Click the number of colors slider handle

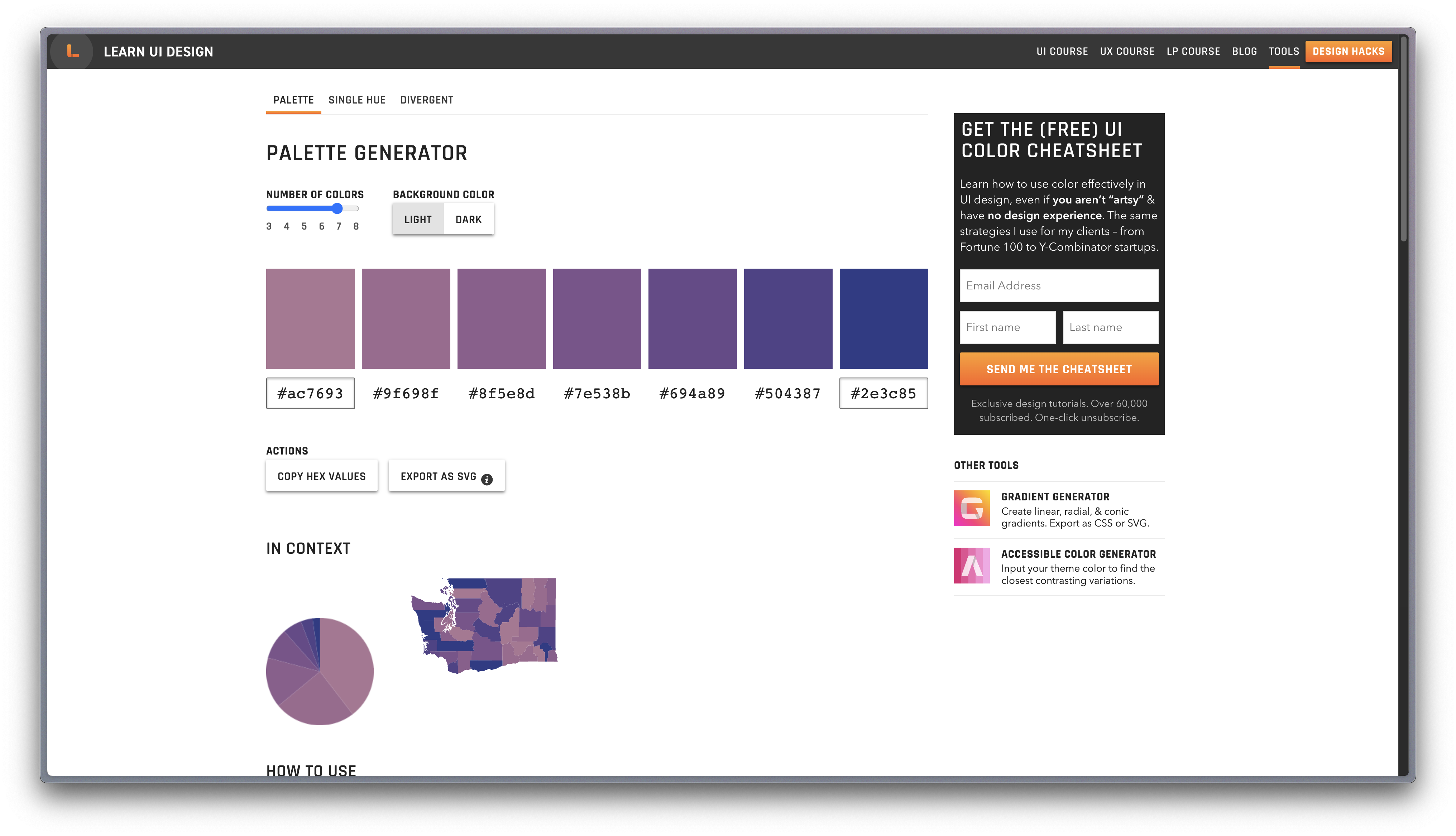(337, 208)
